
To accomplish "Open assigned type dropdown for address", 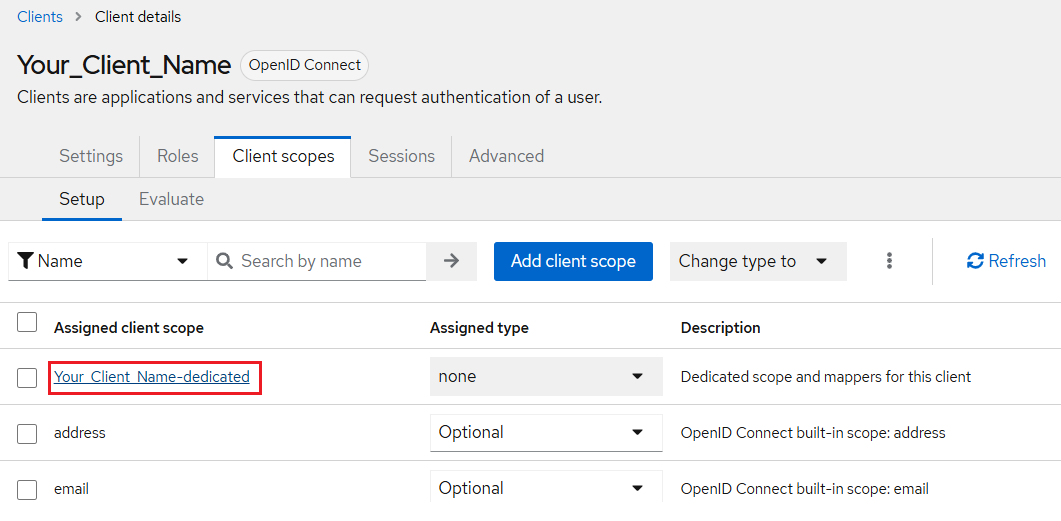I will tap(546, 433).
